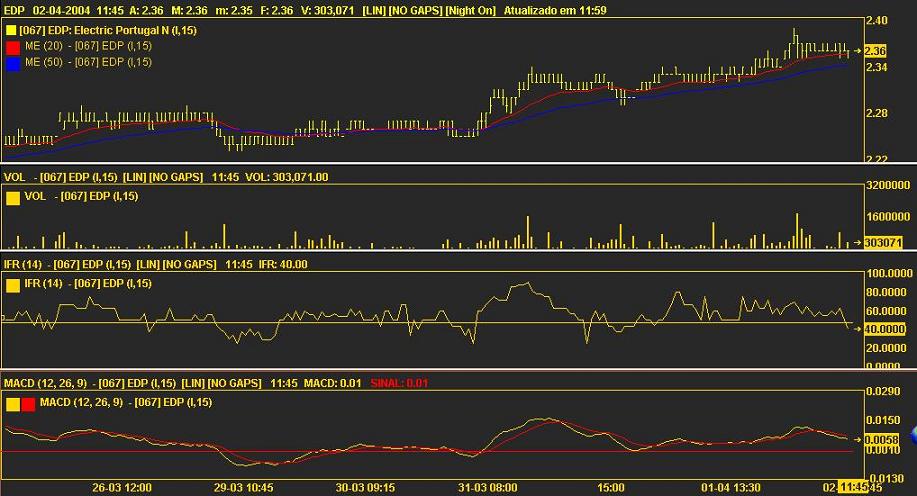The height and width of the screenshot is (496, 917).
Task: Click the yellow IFR (14) legend swatch
Action: pyautogui.click(x=13, y=285)
